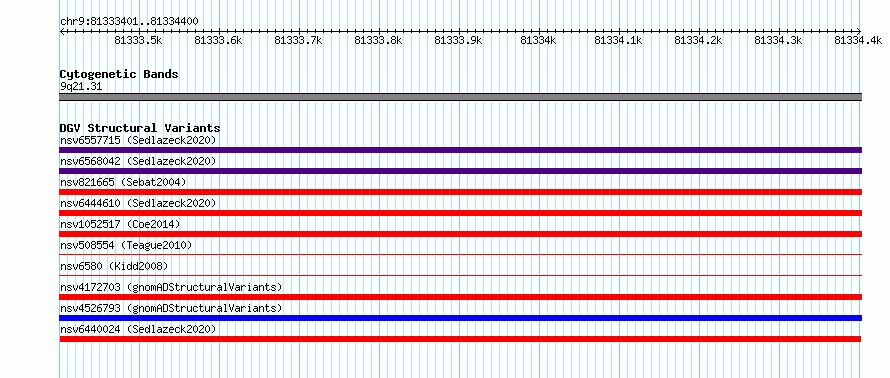Click the 81333.5k ruler tick label
The height and width of the screenshot is (378, 890).
tap(138, 41)
